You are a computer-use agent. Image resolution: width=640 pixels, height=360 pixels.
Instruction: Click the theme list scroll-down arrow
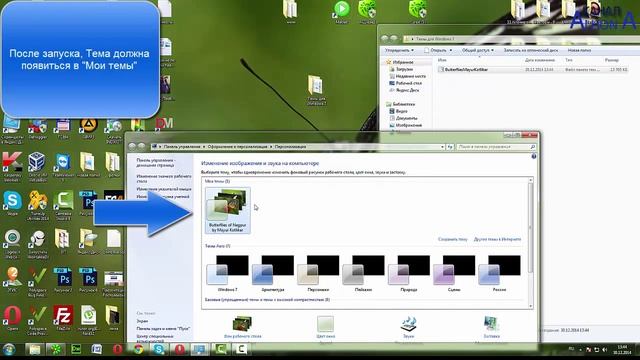click(x=531, y=306)
